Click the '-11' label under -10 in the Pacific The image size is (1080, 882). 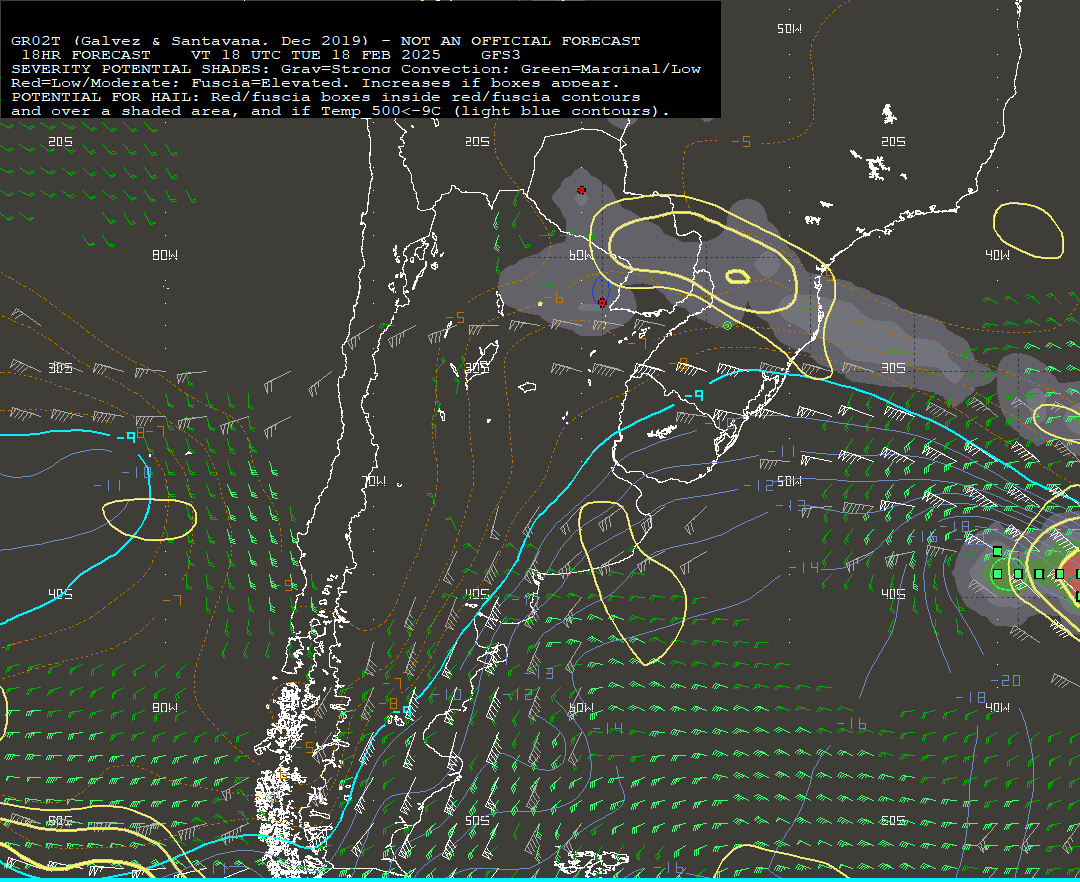tap(107, 486)
